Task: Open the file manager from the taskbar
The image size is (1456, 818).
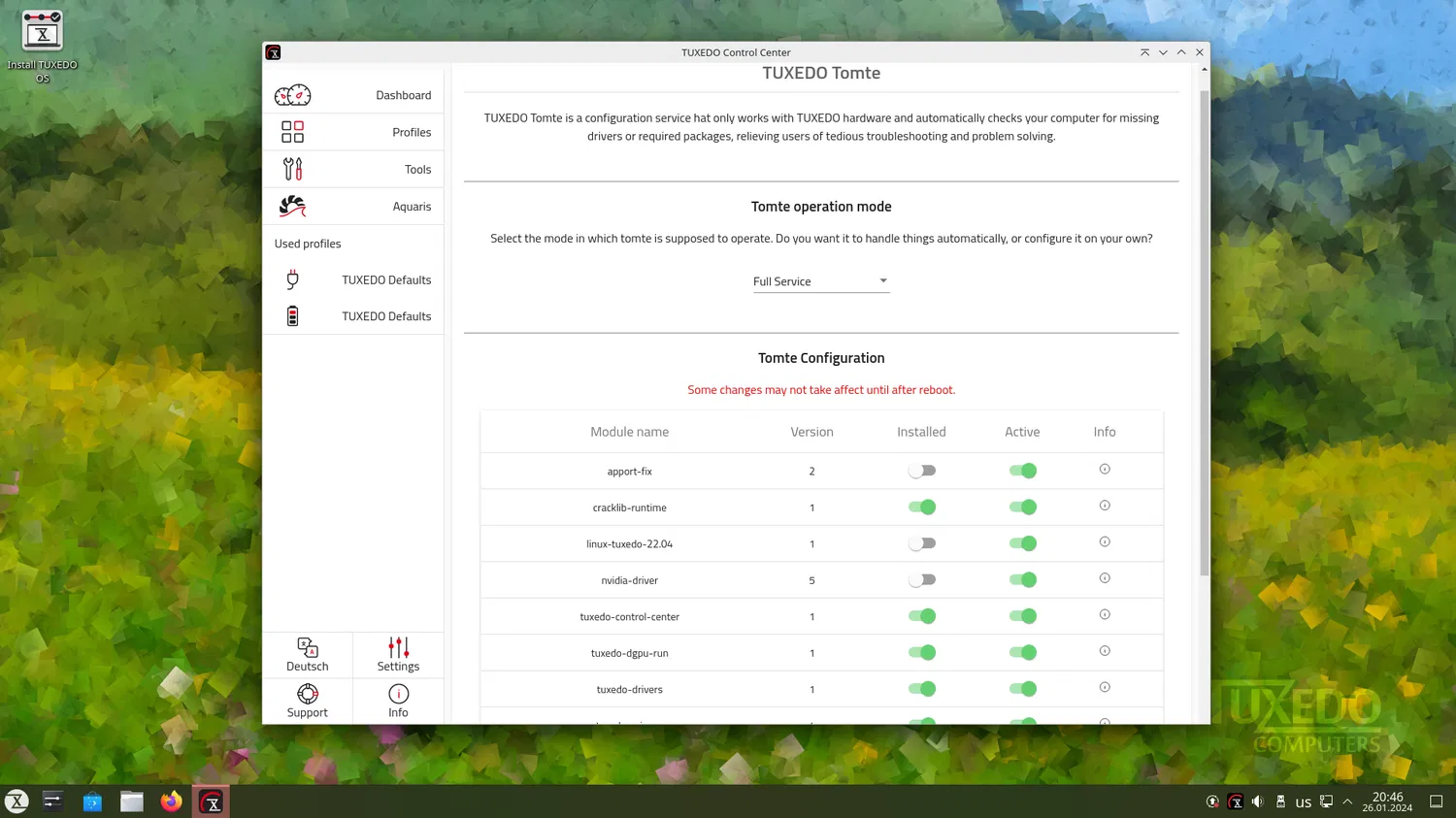Action: tap(132, 802)
